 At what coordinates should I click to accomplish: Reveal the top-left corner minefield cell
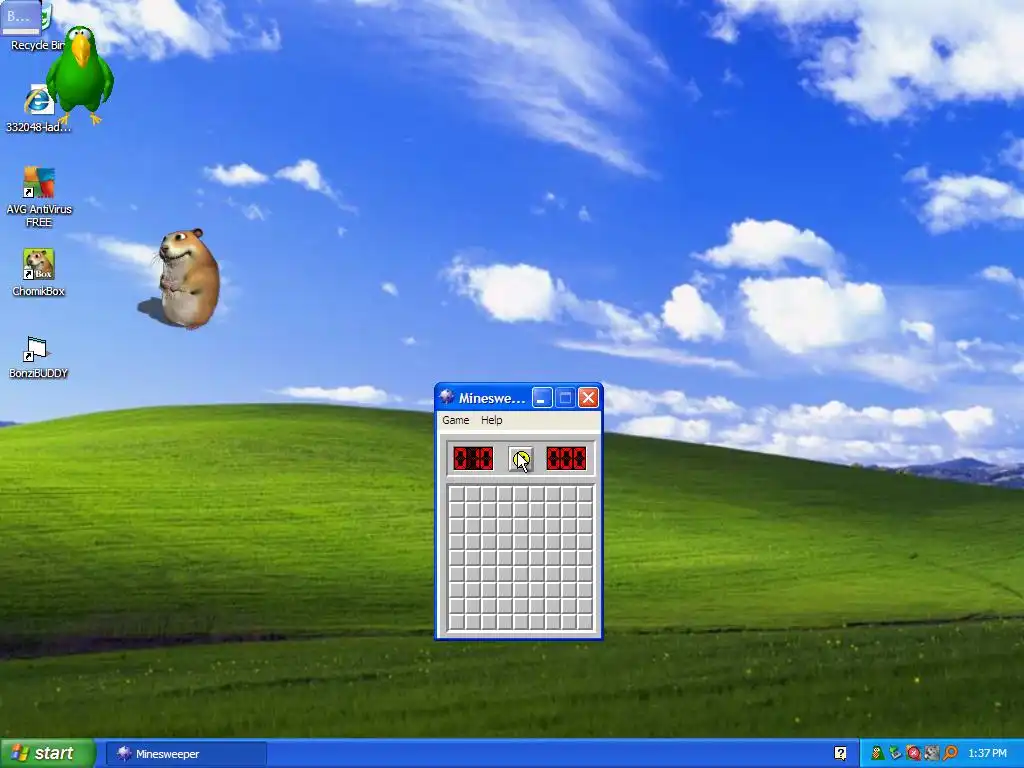pyautogui.click(x=456, y=494)
